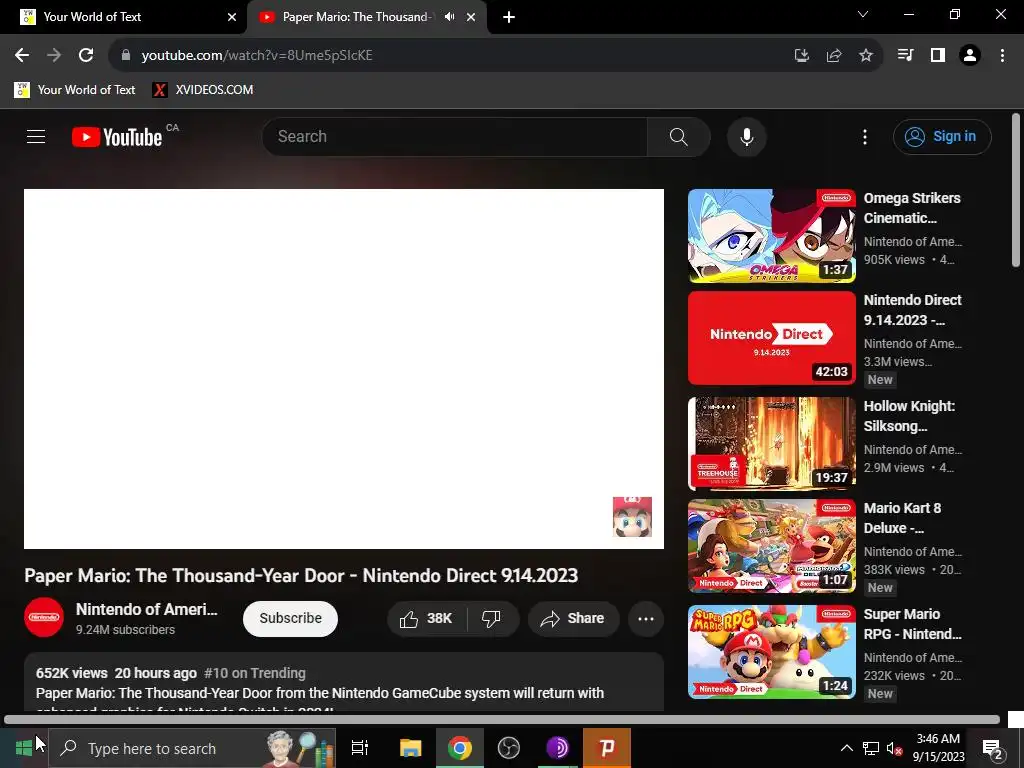Click the video player area
The image size is (1024, 768).
click(344, 369)
